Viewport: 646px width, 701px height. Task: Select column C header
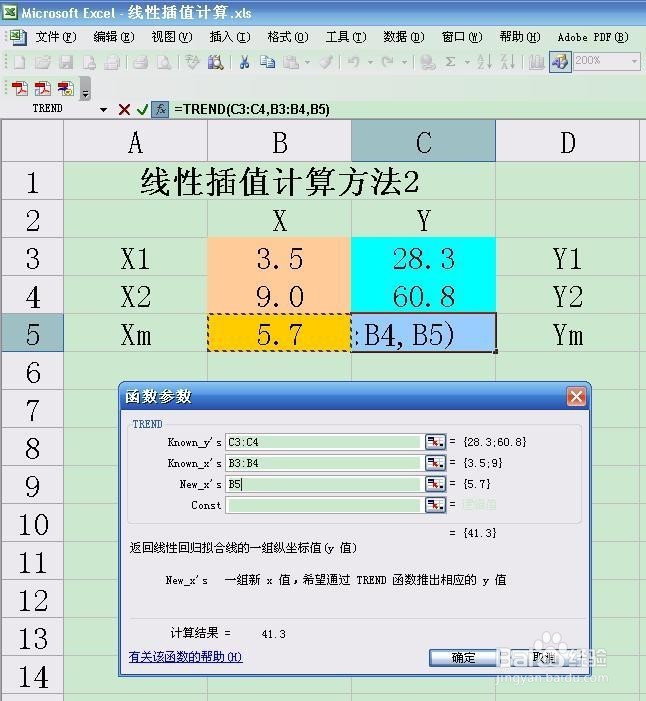tap(423, 141)
